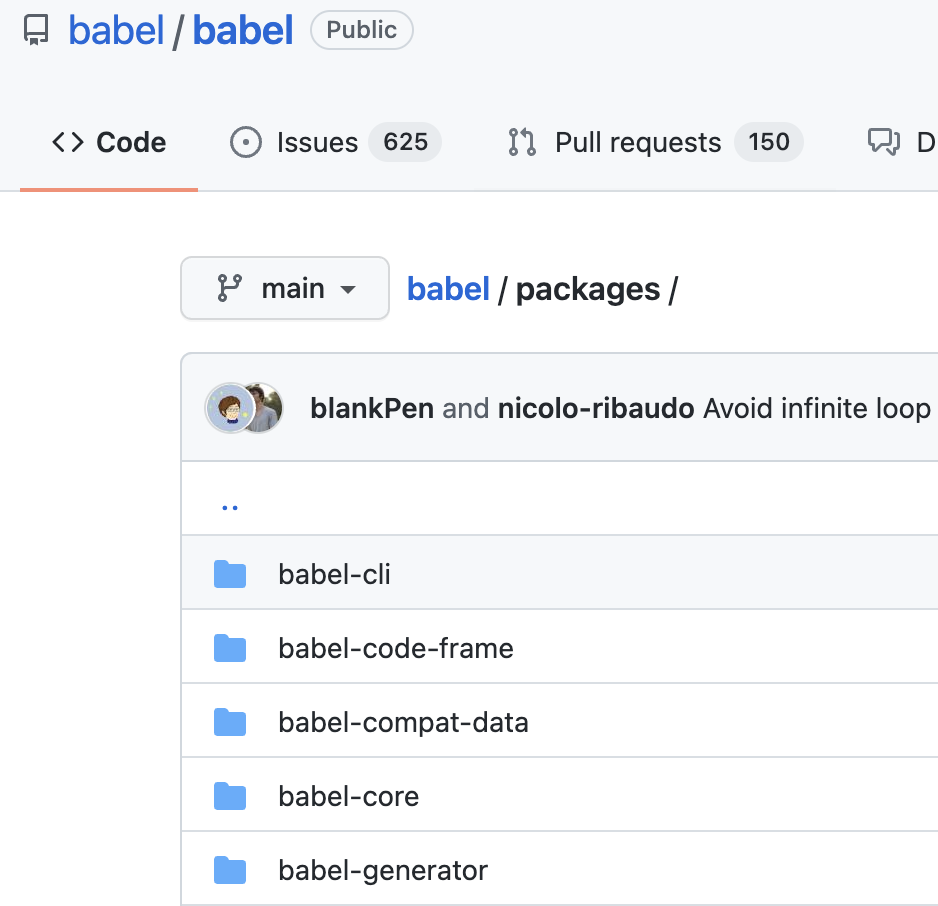Screen dimensions: 938x906
Task: Click the Discussions speech-bubble icon
Action: 884,142
